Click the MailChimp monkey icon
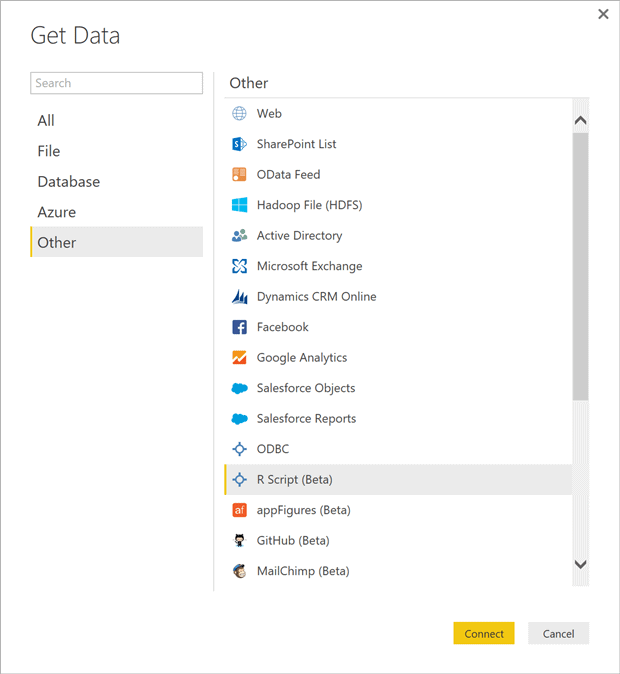This screenshot has height=674, width=620. 239,571
